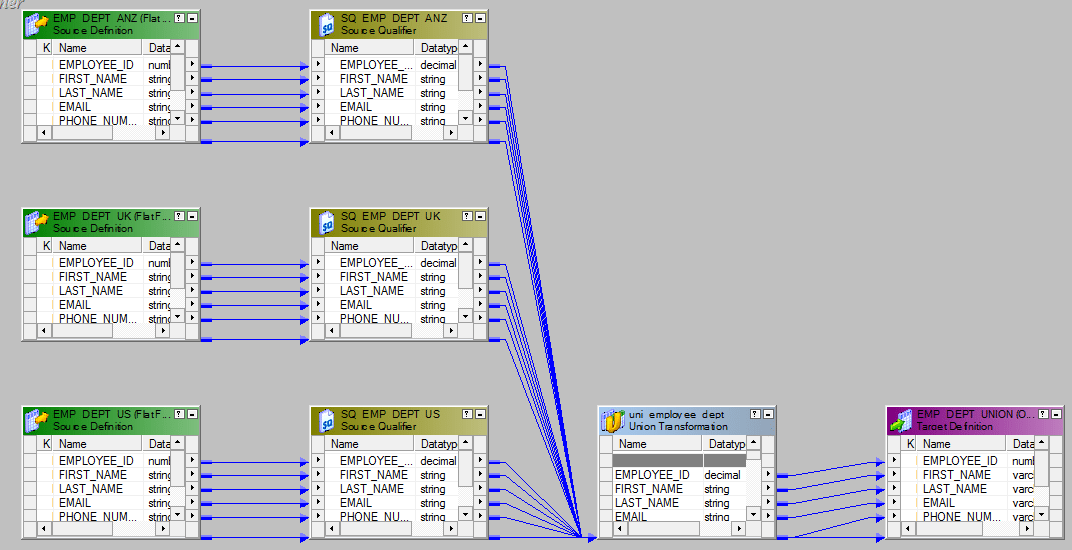Click FIRST_NAME input port arrow in SQ_EMP_DEPT_US
Viewport: 1072px width, 550px height.
point(318,475)
